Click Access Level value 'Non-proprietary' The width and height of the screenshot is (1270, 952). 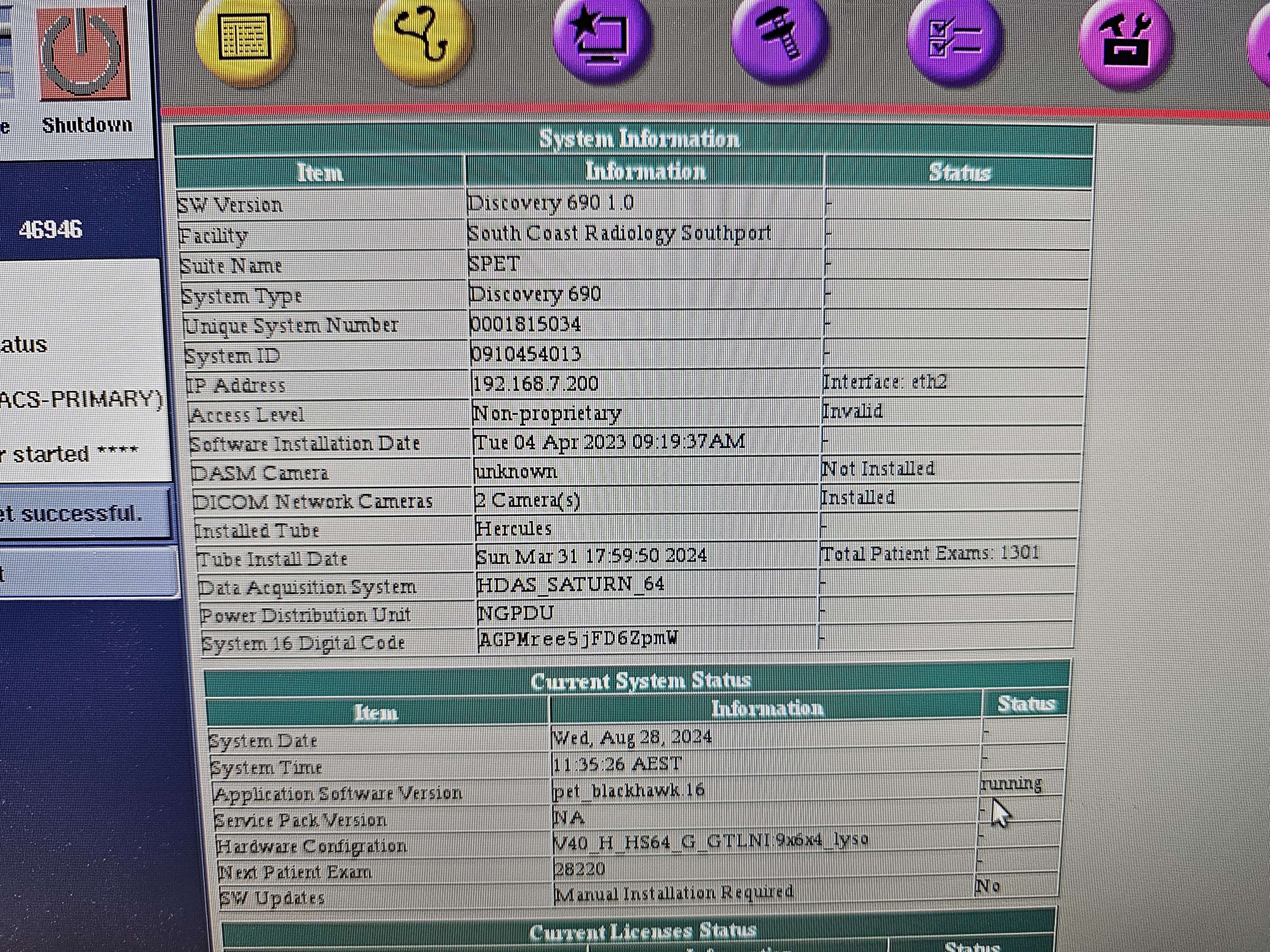pos(547,413)
